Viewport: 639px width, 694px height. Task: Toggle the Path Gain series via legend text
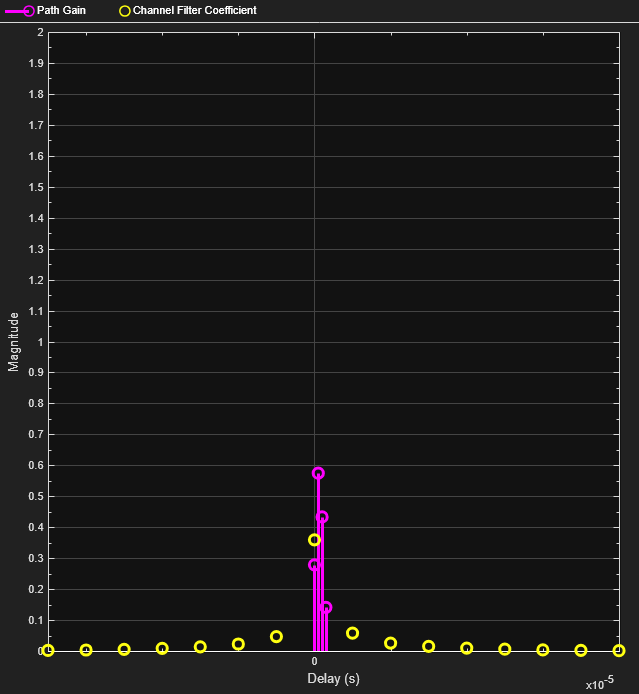(61, 10)
